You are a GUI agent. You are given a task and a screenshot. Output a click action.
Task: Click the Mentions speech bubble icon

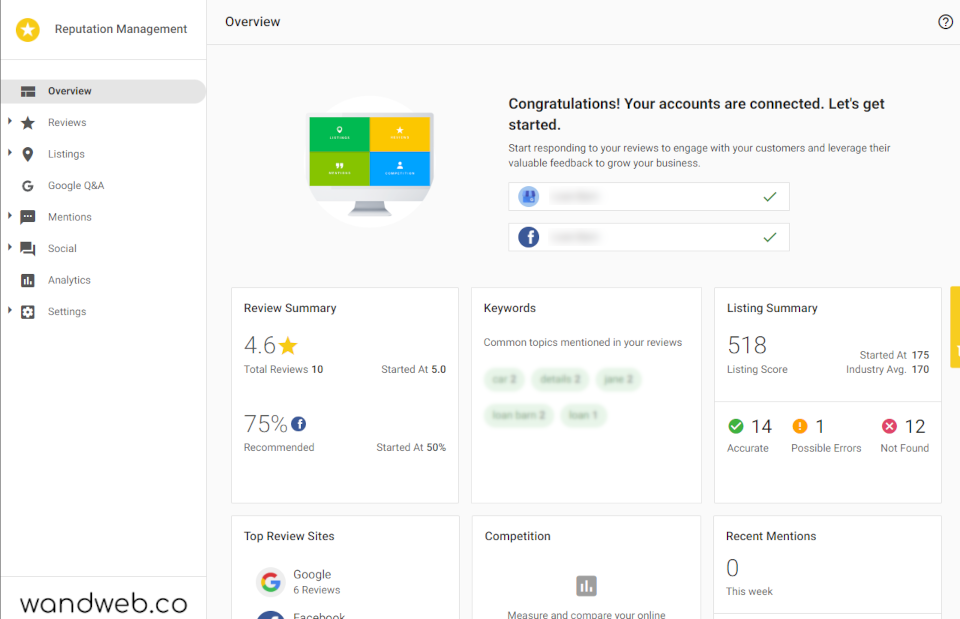(28, 217)
